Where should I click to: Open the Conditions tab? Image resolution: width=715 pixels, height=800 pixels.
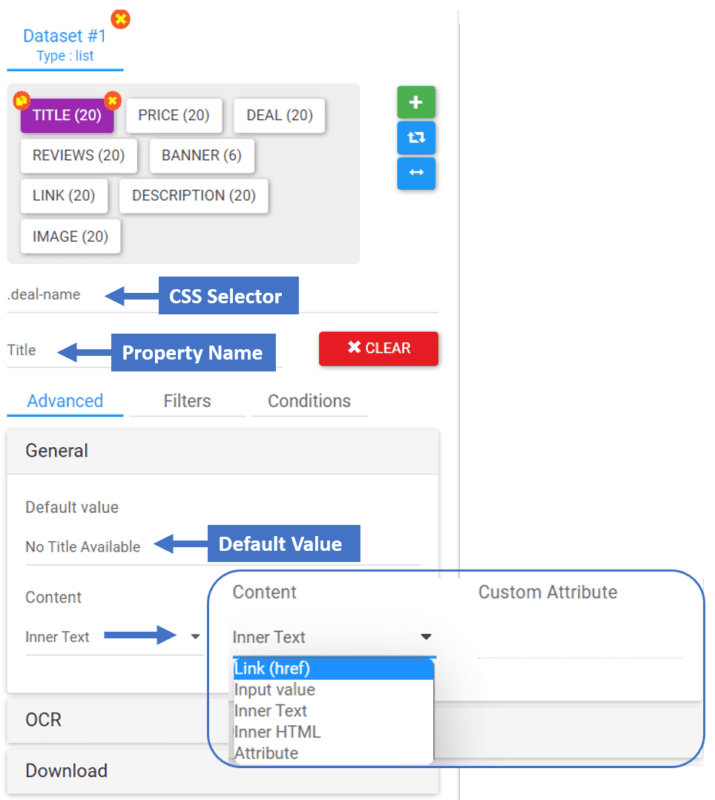click(309, 400)
